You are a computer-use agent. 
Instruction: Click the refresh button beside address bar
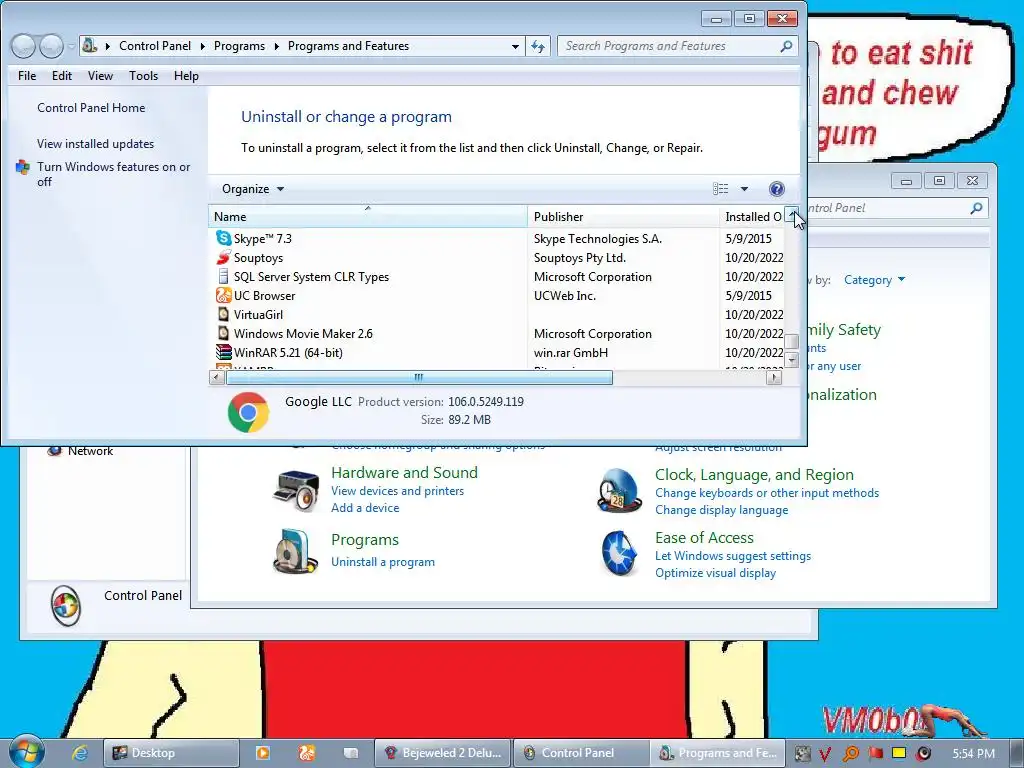[538, 46]
